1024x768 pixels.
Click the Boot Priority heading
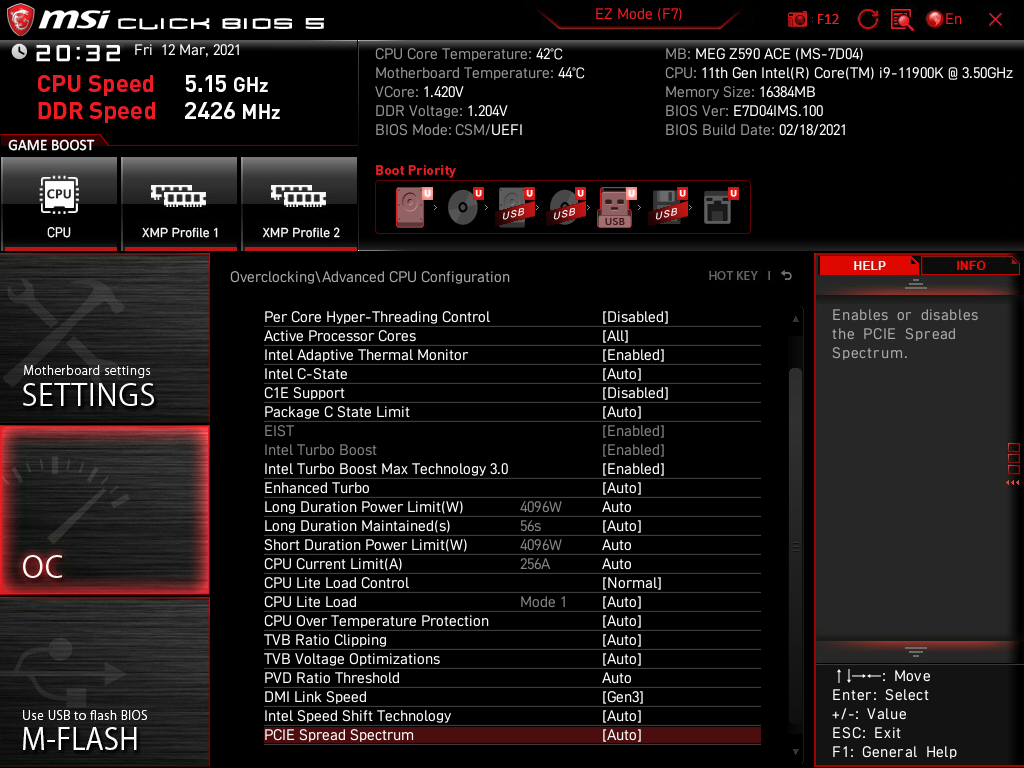415,170
